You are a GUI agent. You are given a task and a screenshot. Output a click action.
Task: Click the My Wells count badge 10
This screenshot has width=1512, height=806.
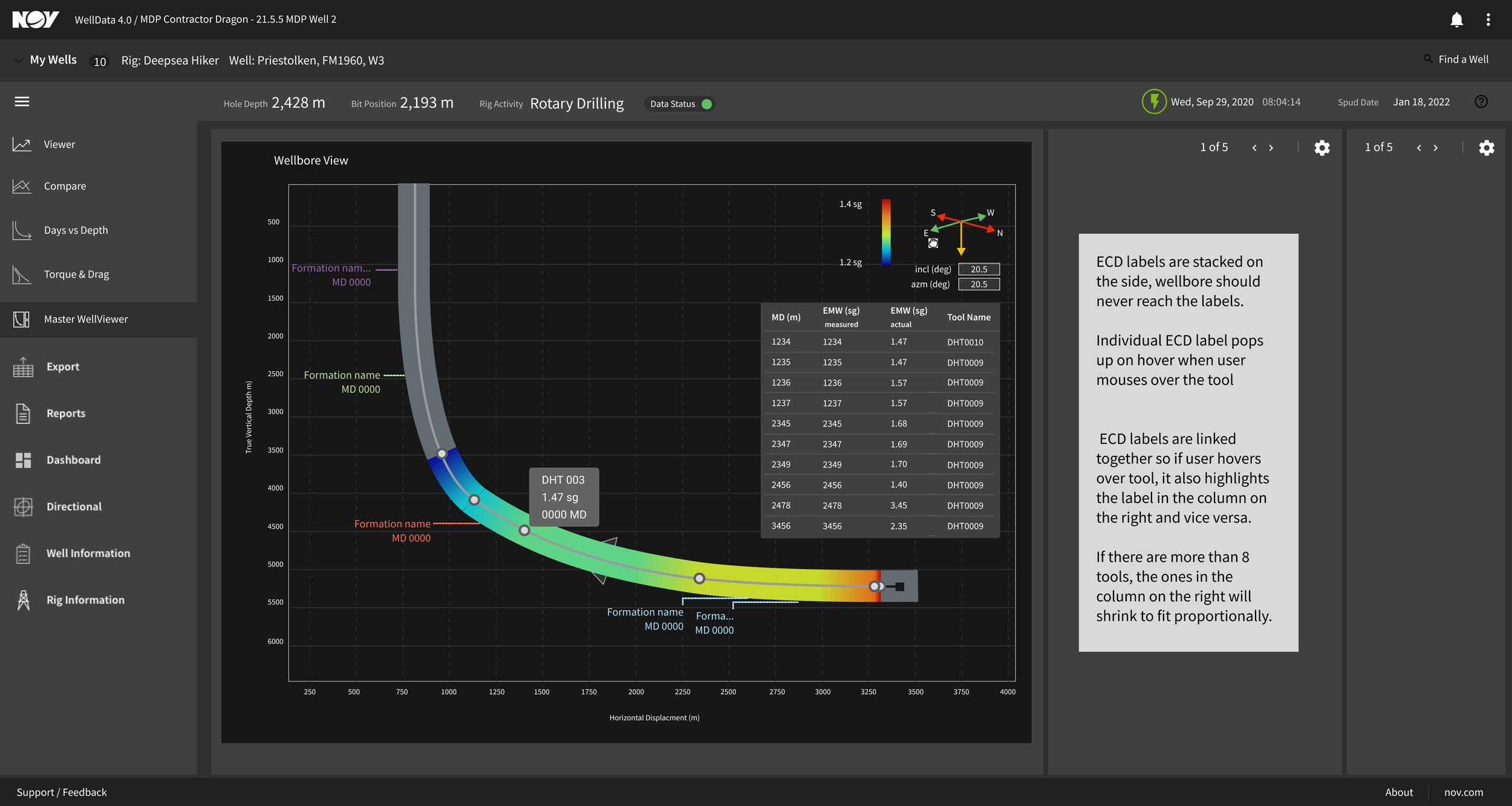point(100,61)
